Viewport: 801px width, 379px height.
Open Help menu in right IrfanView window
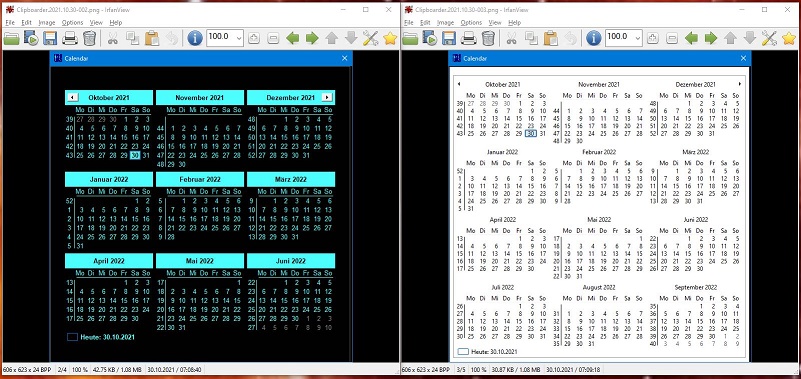coord(515,22)
